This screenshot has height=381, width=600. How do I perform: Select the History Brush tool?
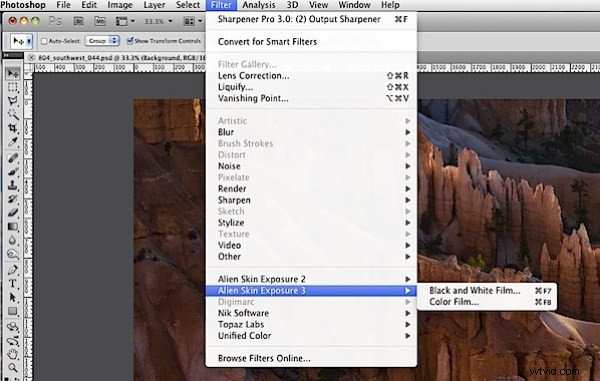tap(13, 199)
